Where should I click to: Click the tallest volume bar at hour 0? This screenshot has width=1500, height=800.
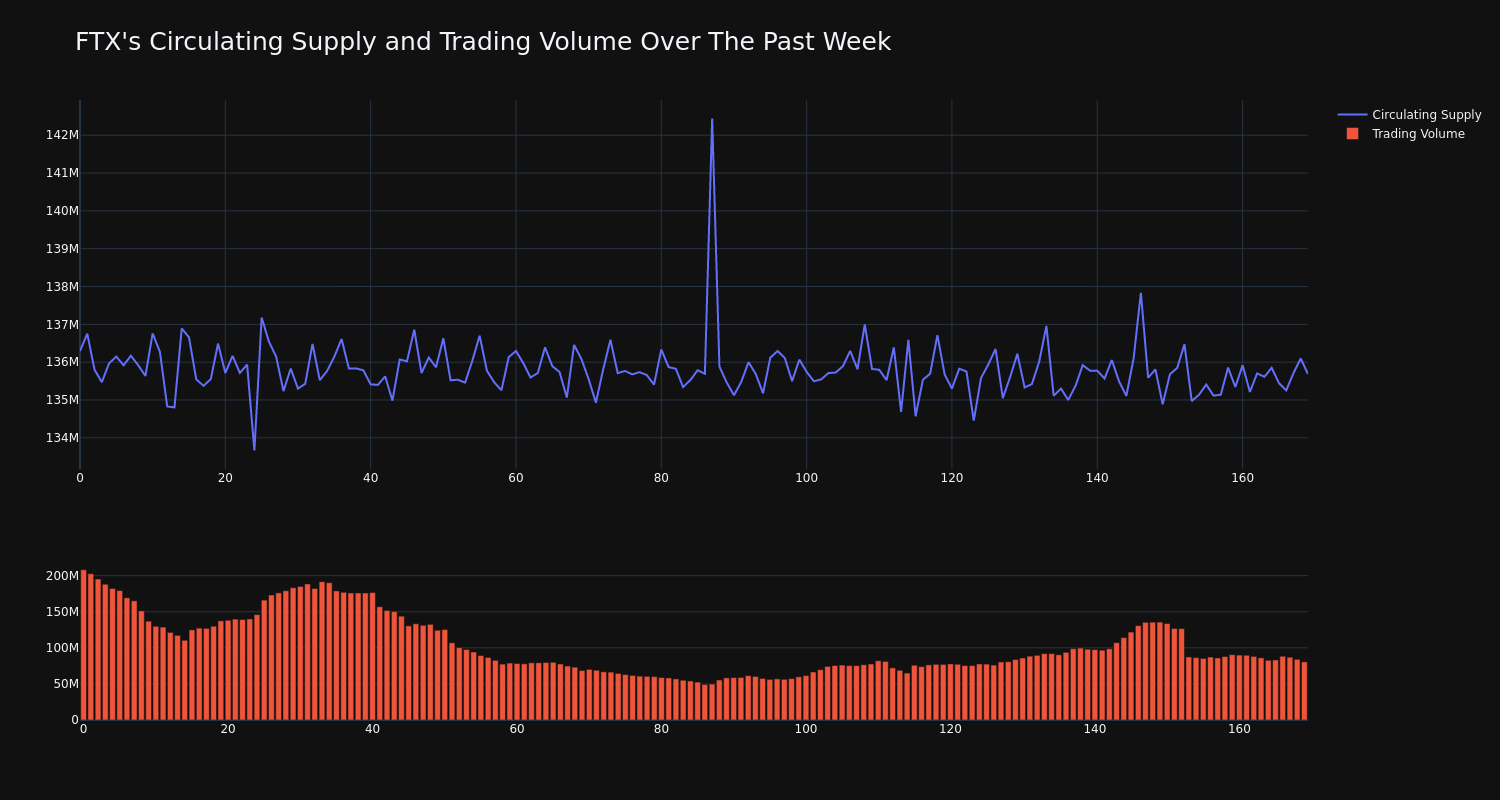click(x=83, y=645)
